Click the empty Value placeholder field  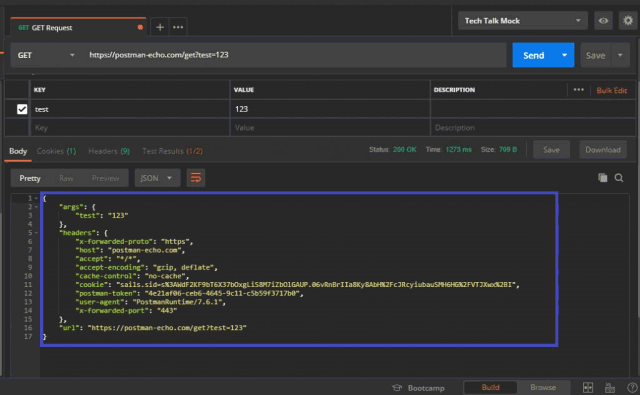330,128
